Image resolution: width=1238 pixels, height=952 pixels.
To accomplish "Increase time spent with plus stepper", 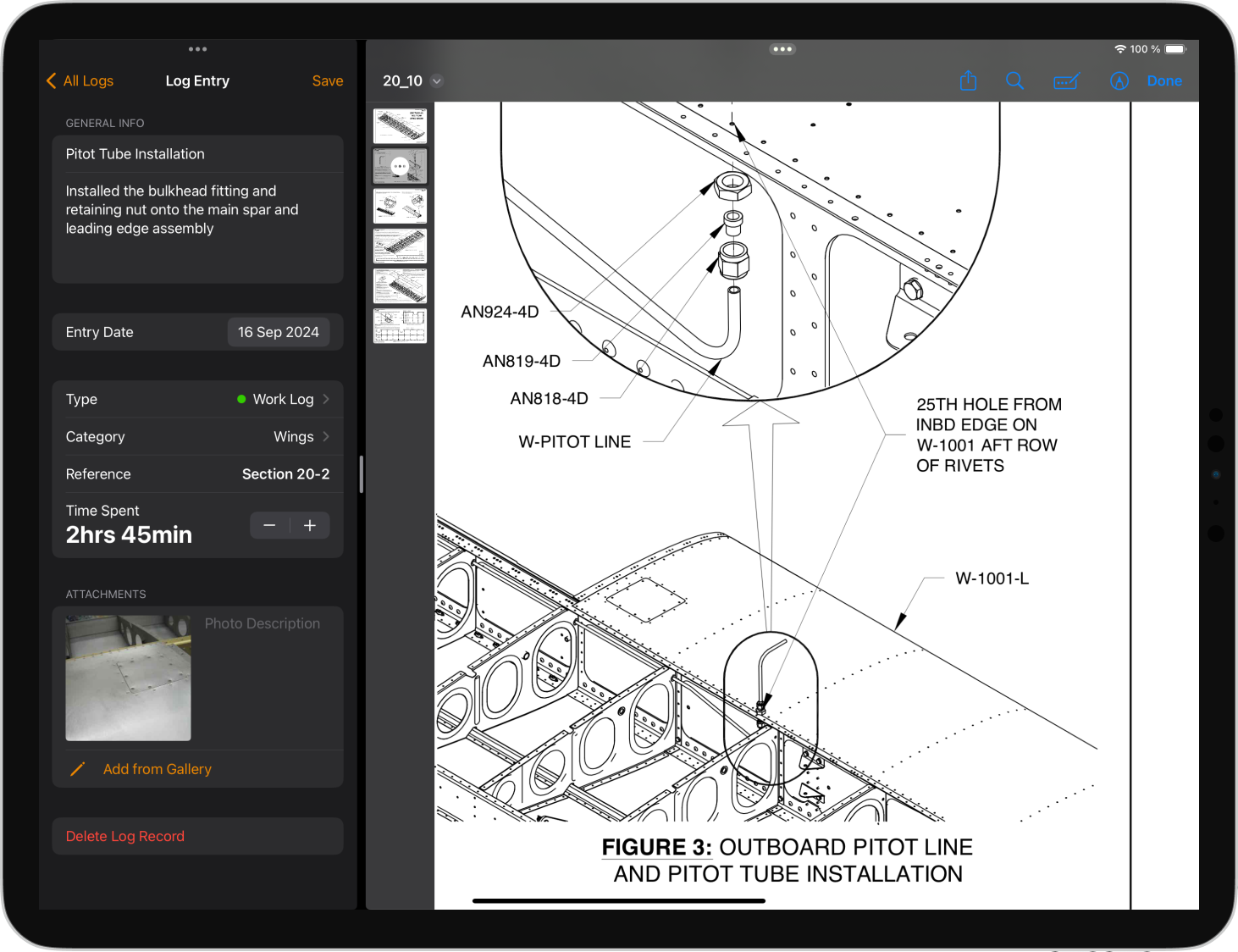I will 310,525.
